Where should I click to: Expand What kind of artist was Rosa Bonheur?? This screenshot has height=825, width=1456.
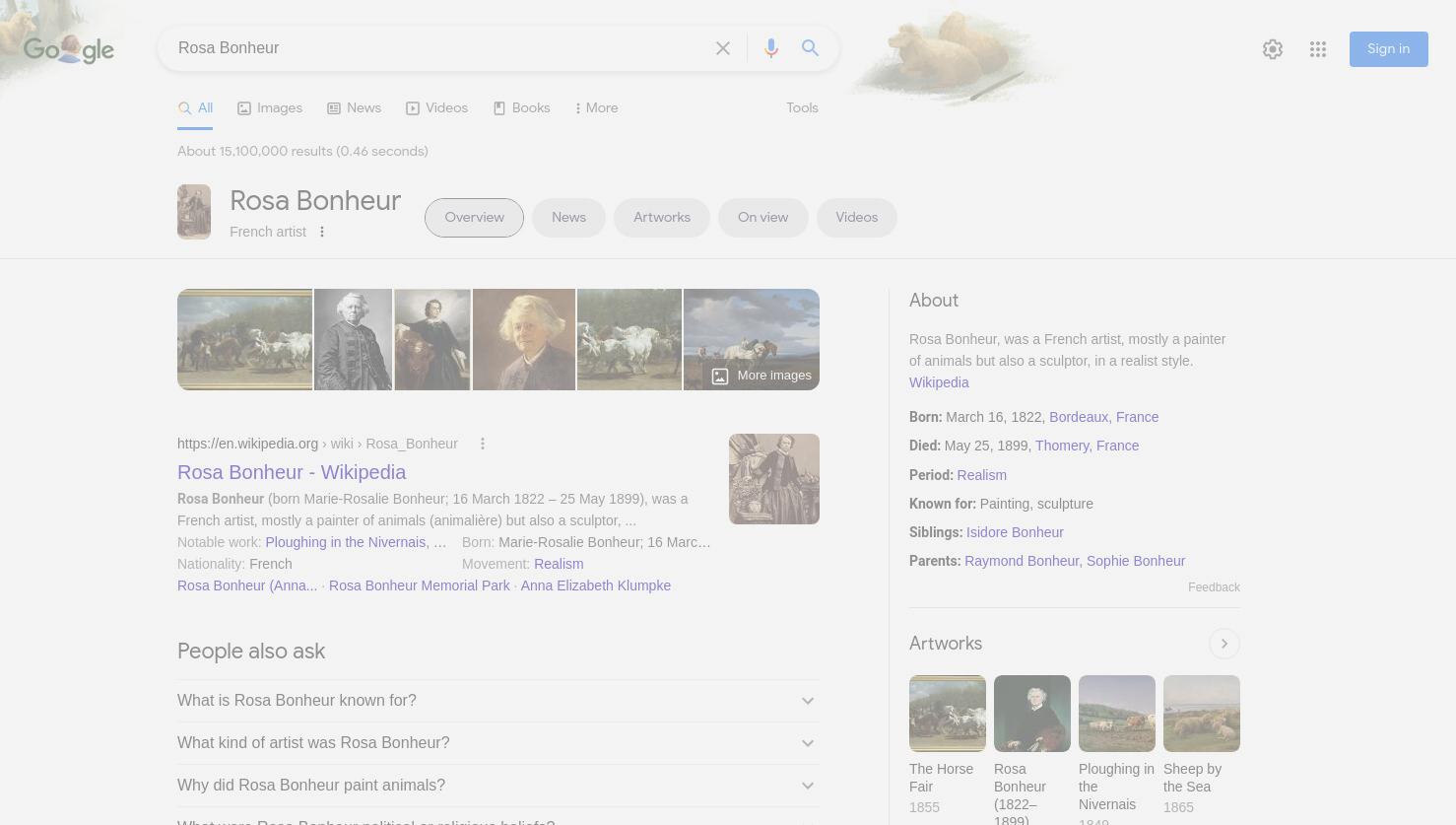(x=498, y=743)
